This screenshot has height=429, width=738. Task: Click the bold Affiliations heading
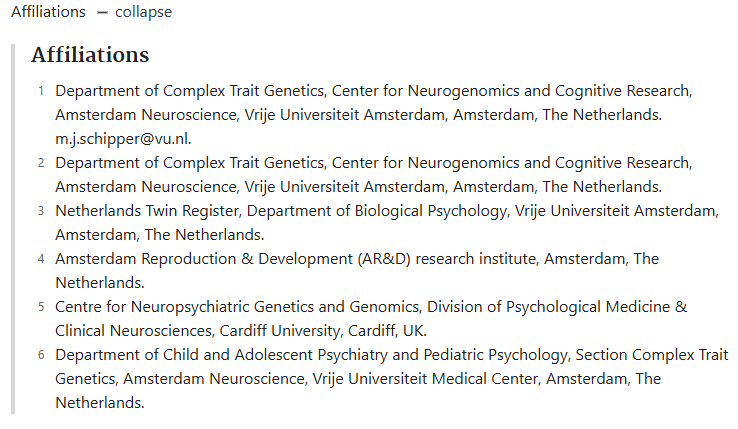pyautogui.click(x=90, y=55)
